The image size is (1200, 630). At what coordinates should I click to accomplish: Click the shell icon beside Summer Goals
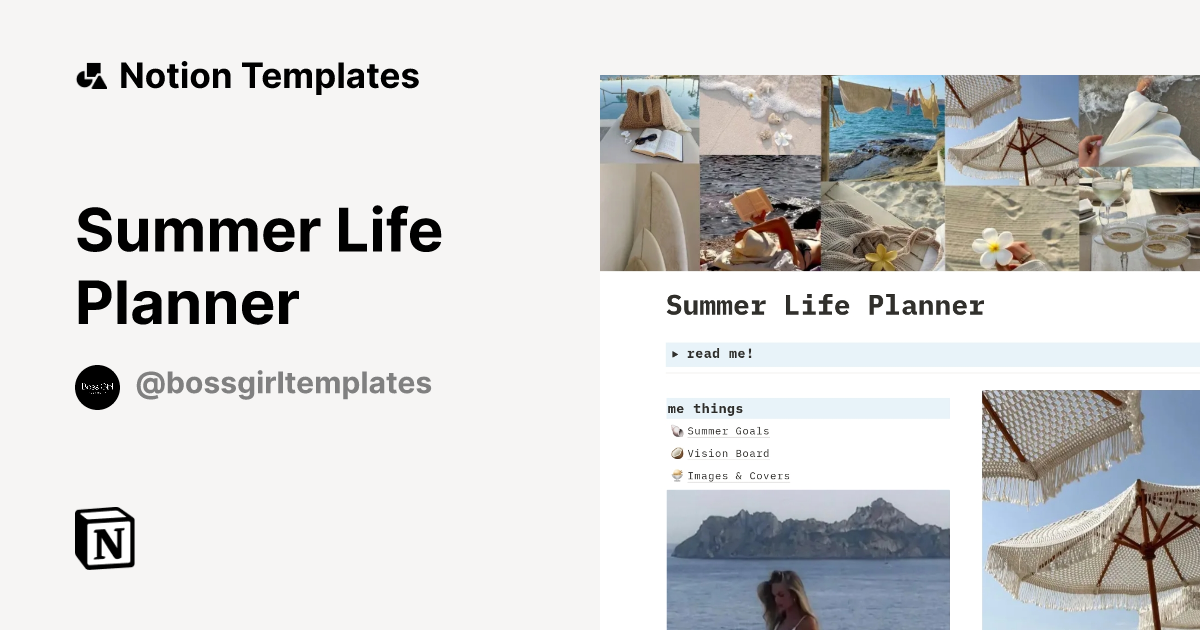[677, 431]
